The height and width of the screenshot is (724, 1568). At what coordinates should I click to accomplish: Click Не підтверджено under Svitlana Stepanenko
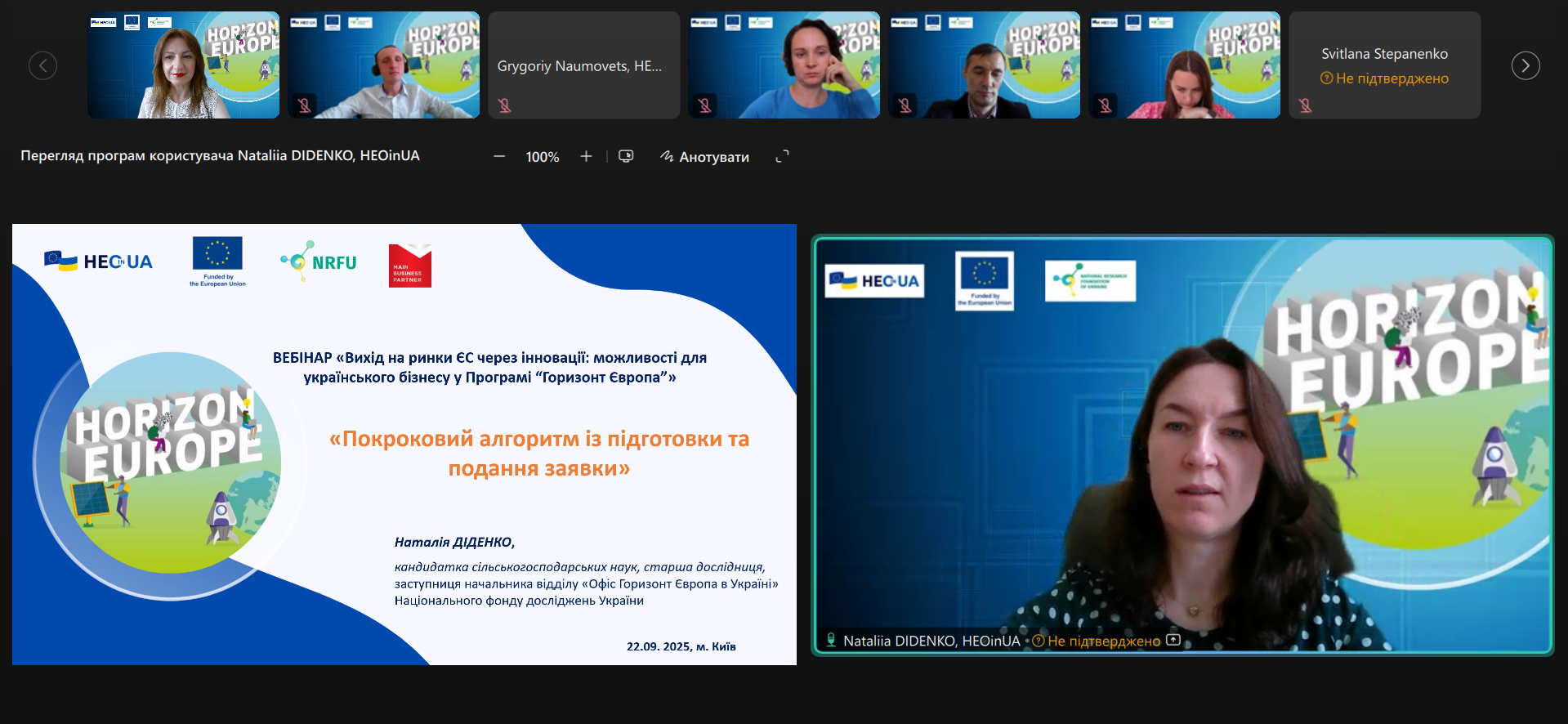tap(1384, 78)
